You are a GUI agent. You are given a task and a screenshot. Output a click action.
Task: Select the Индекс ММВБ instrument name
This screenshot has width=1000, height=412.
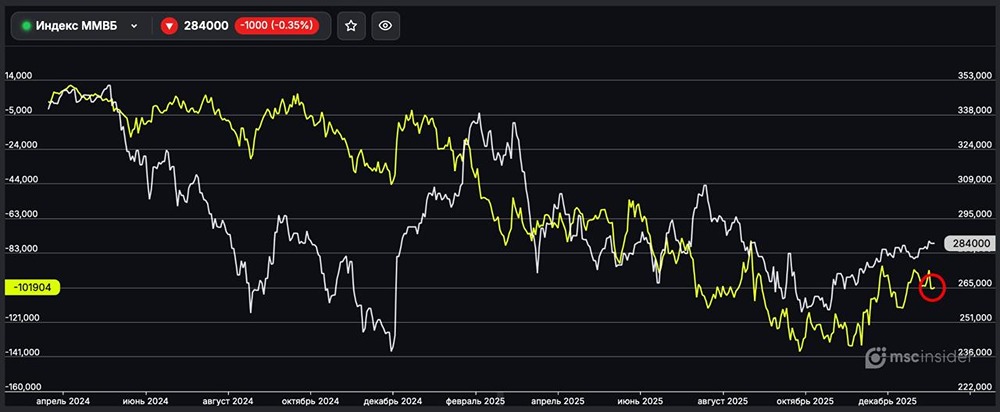coord(77,26)
